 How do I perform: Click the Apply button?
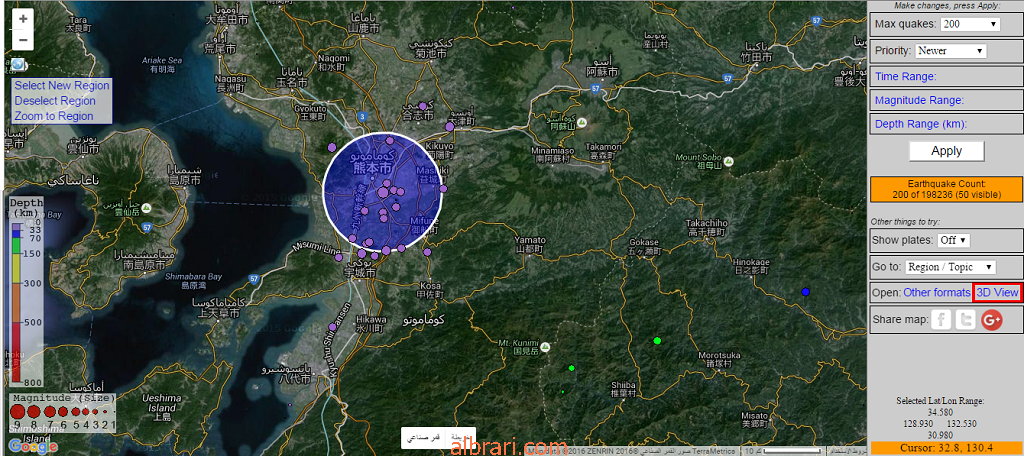946,151
